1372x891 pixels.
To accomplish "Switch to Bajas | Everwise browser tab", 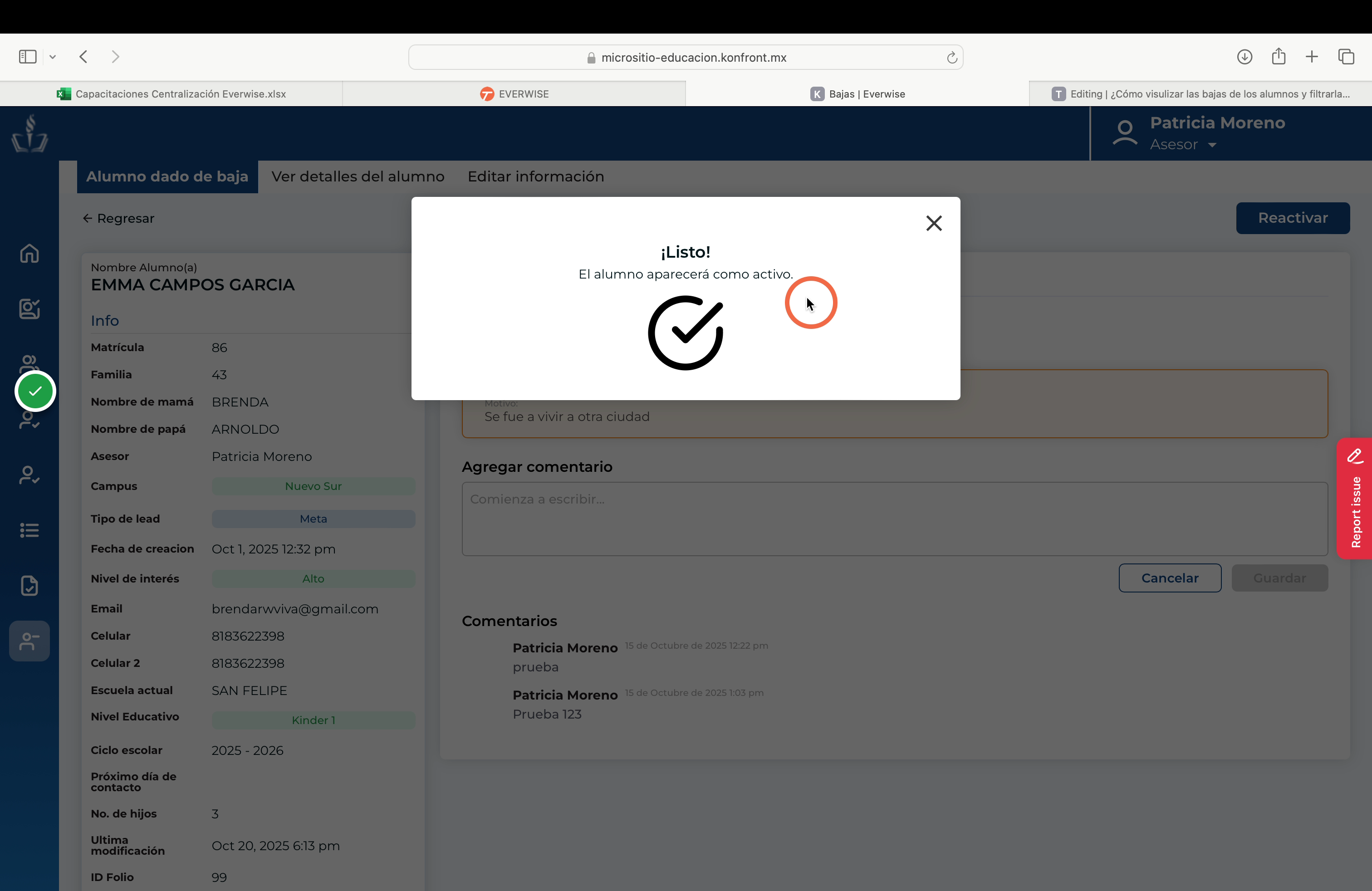I will click(857, 94).
